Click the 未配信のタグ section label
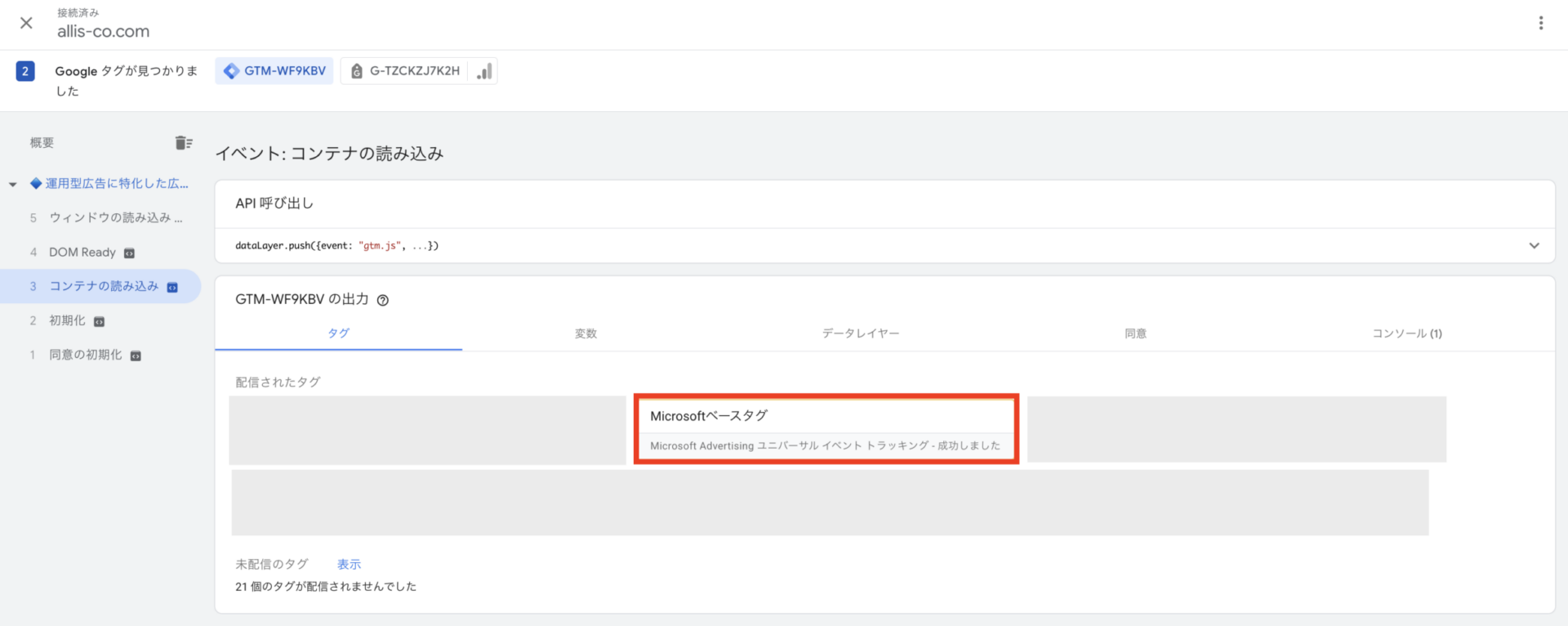1568x626 pixels. 272,565
